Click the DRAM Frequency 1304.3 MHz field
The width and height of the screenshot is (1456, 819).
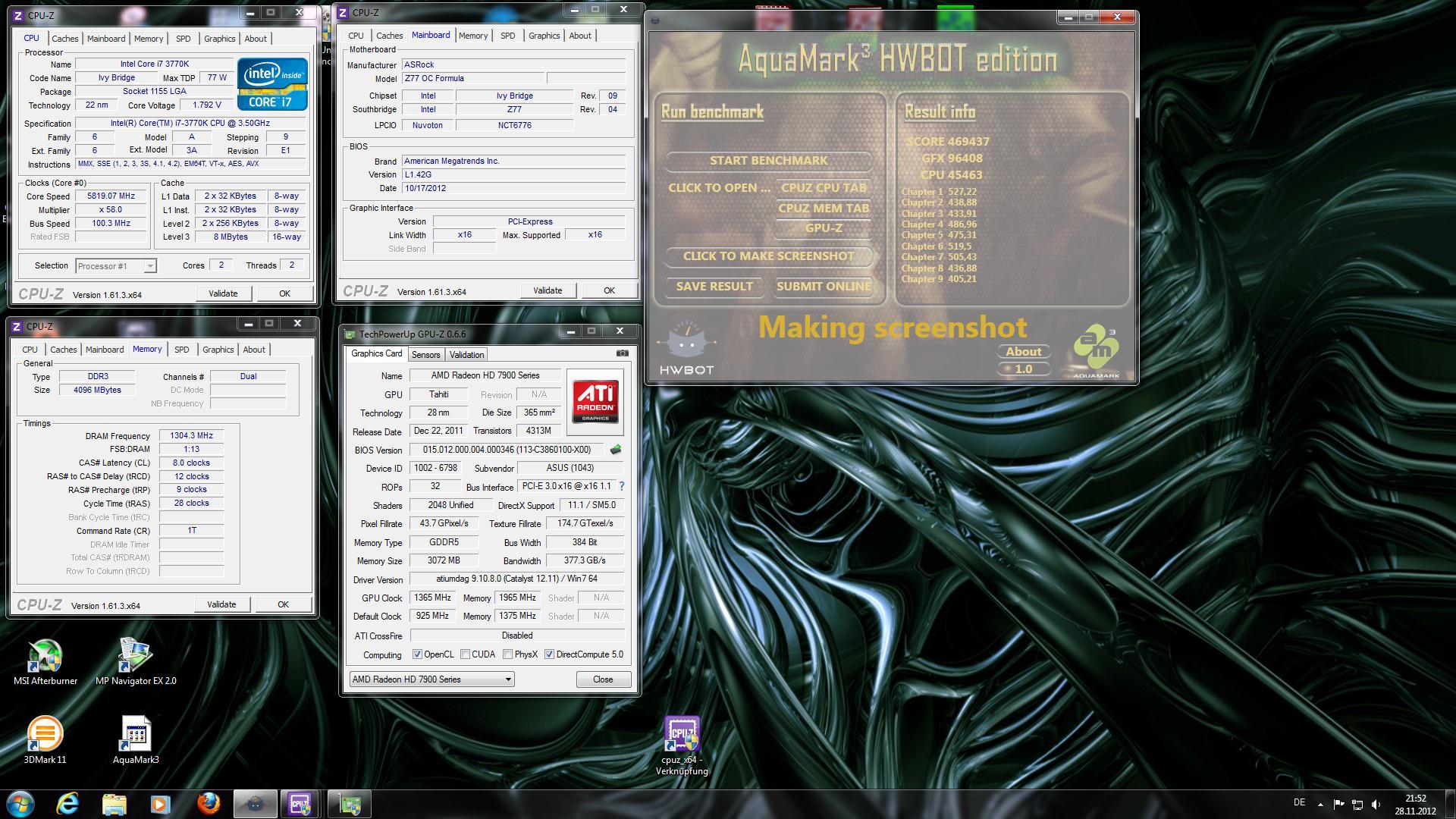click(191, 436)
